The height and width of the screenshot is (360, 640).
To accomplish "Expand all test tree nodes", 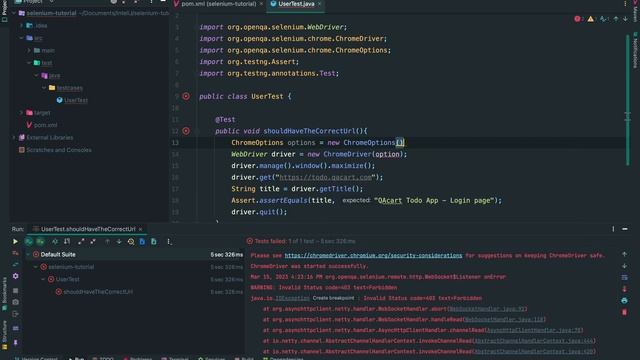I will 81,242.
